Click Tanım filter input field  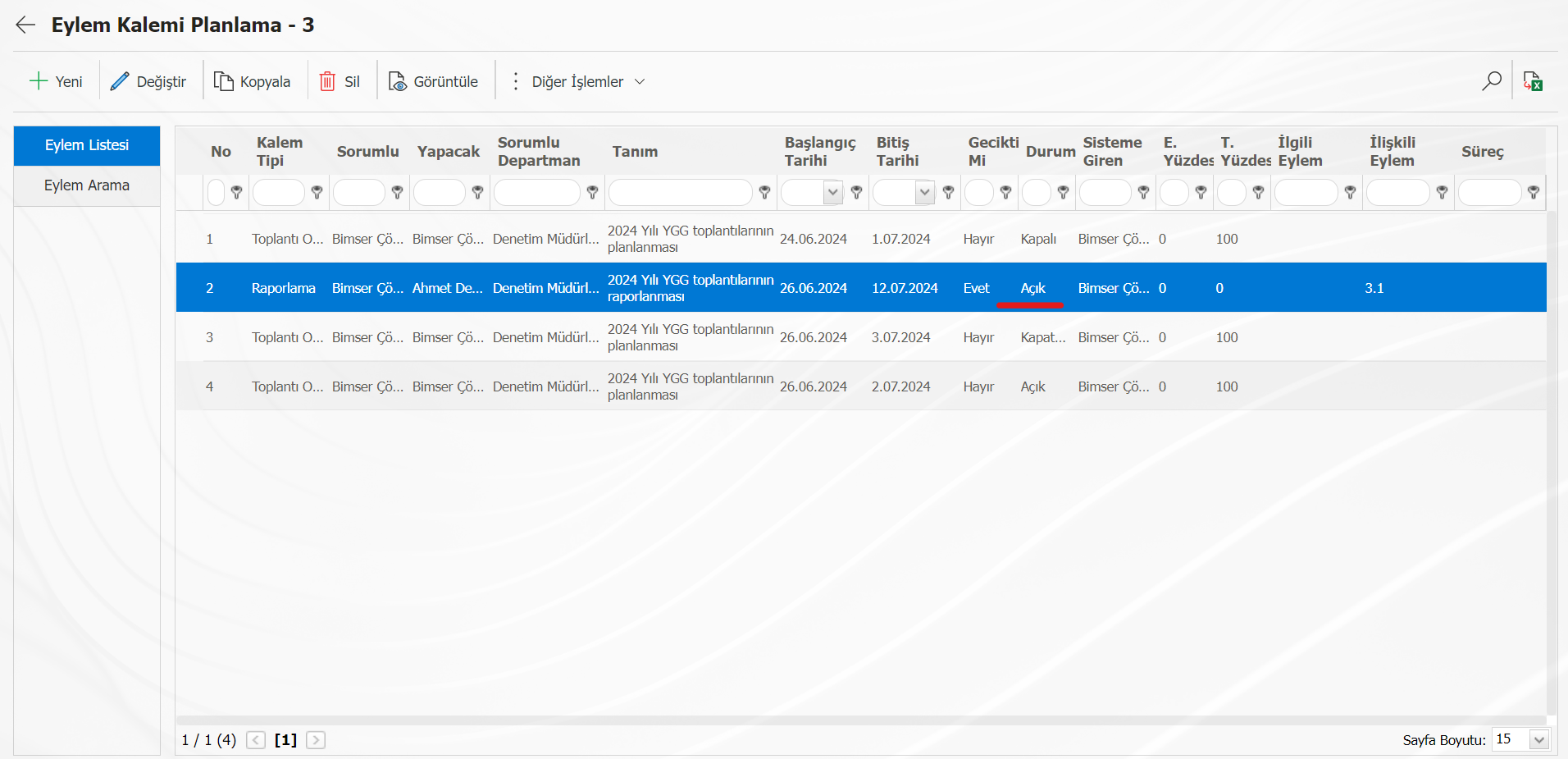point(681,192)
